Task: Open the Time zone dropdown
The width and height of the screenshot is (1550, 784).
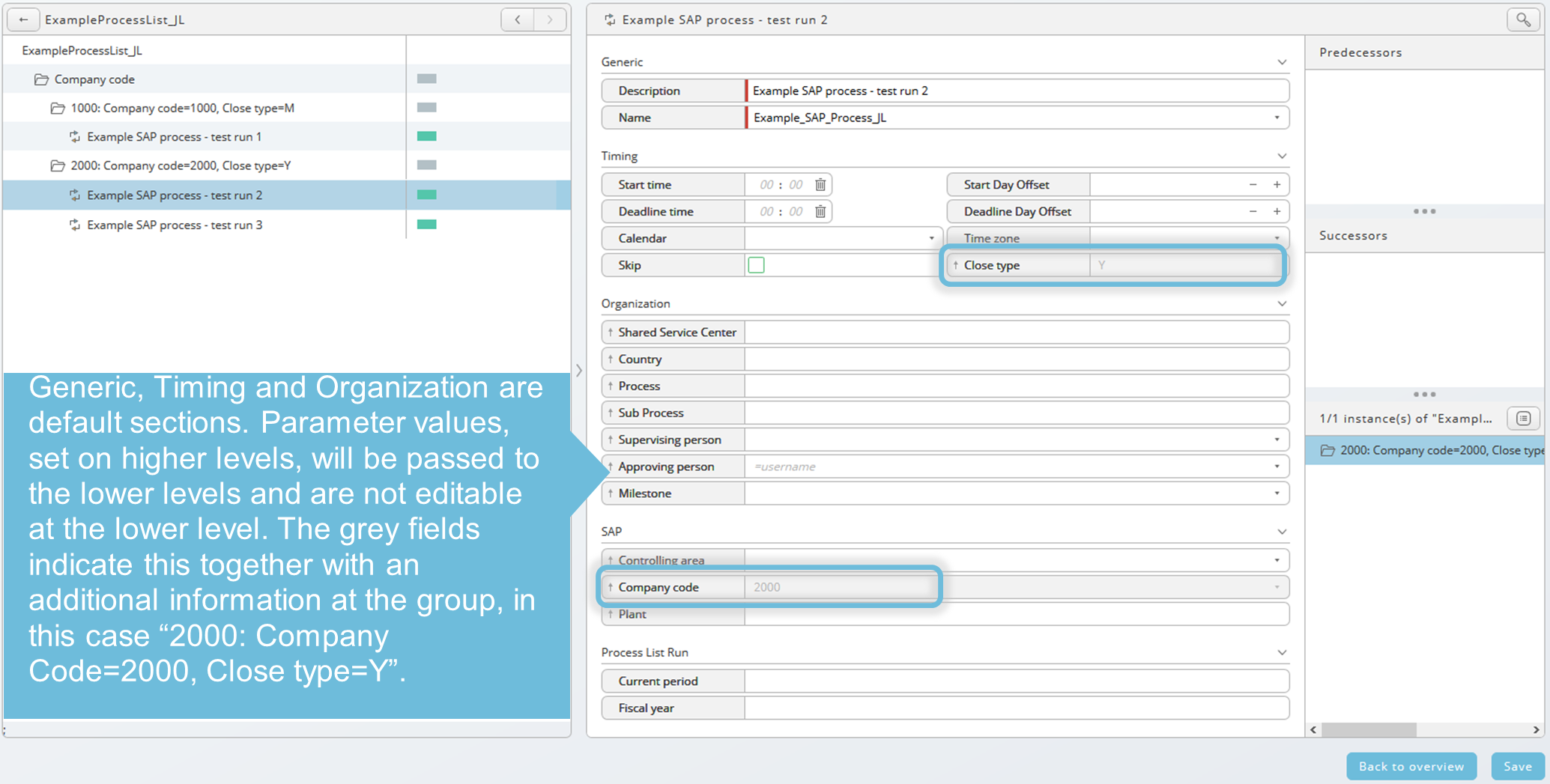Action: click(1277, 238)
